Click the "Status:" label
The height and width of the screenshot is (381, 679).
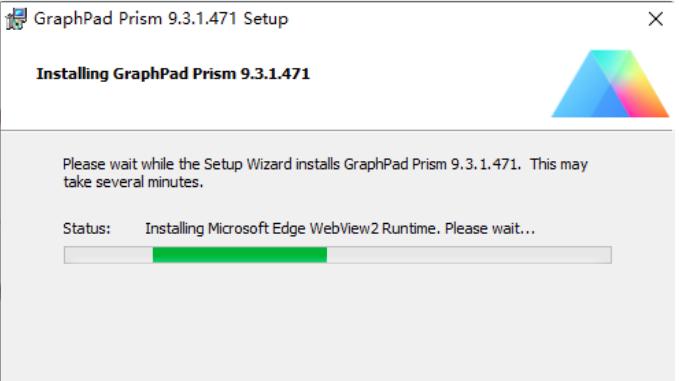[87, 228]
